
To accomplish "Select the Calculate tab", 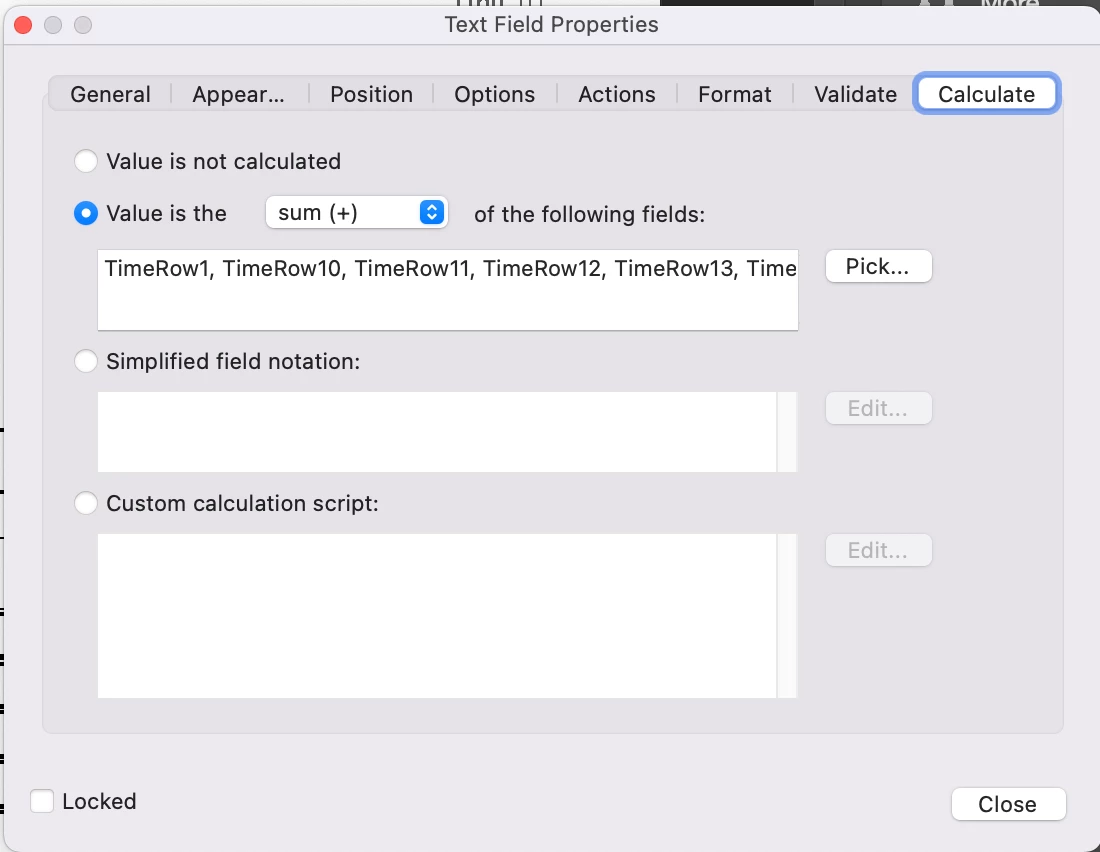I will pyautogui.click(x=986, y=94).
